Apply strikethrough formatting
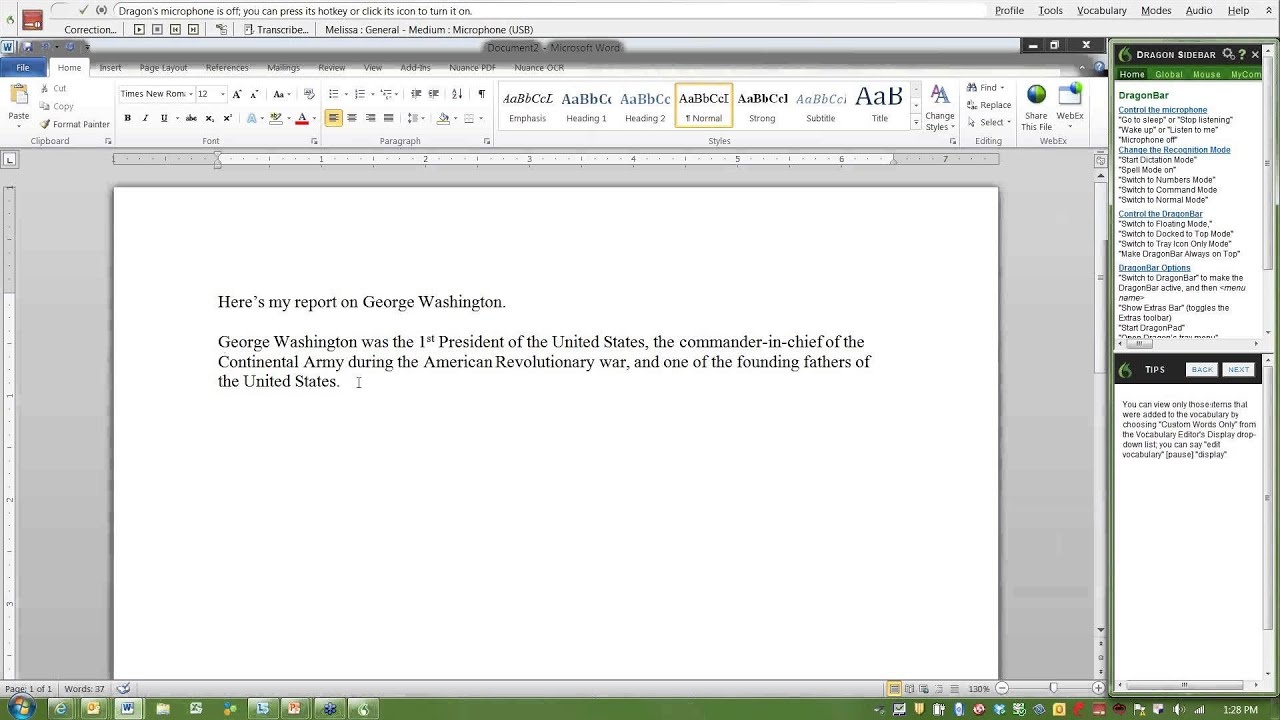Image resolution: width=1280 pixels, height=720 pixels. (190, 118)
